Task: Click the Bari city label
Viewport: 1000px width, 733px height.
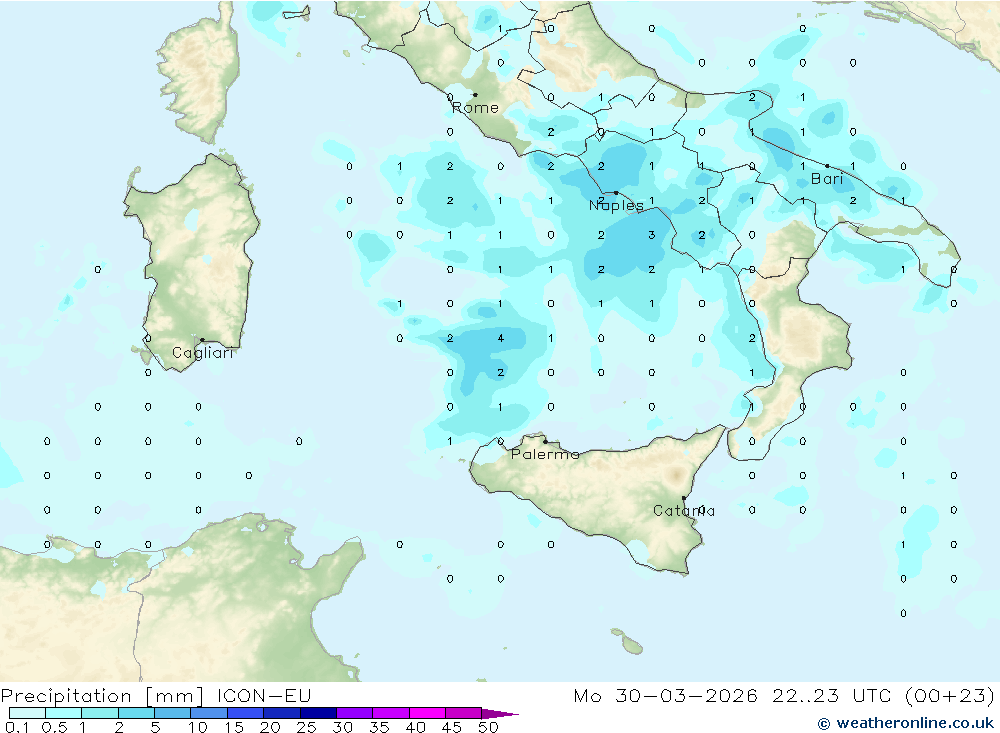Action: (x=827, y=179)
